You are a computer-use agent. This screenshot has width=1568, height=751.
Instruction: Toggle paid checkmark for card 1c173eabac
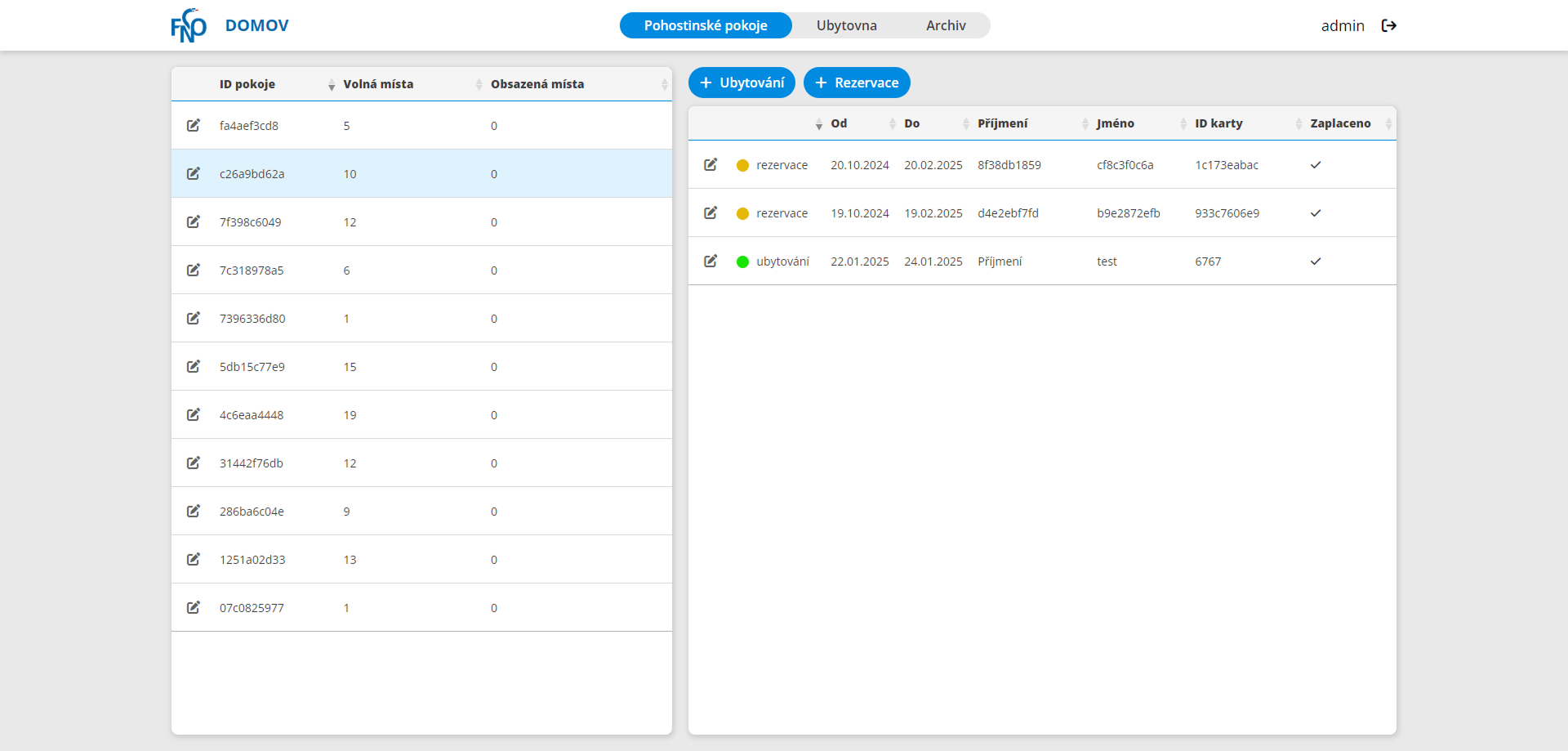1315,165
